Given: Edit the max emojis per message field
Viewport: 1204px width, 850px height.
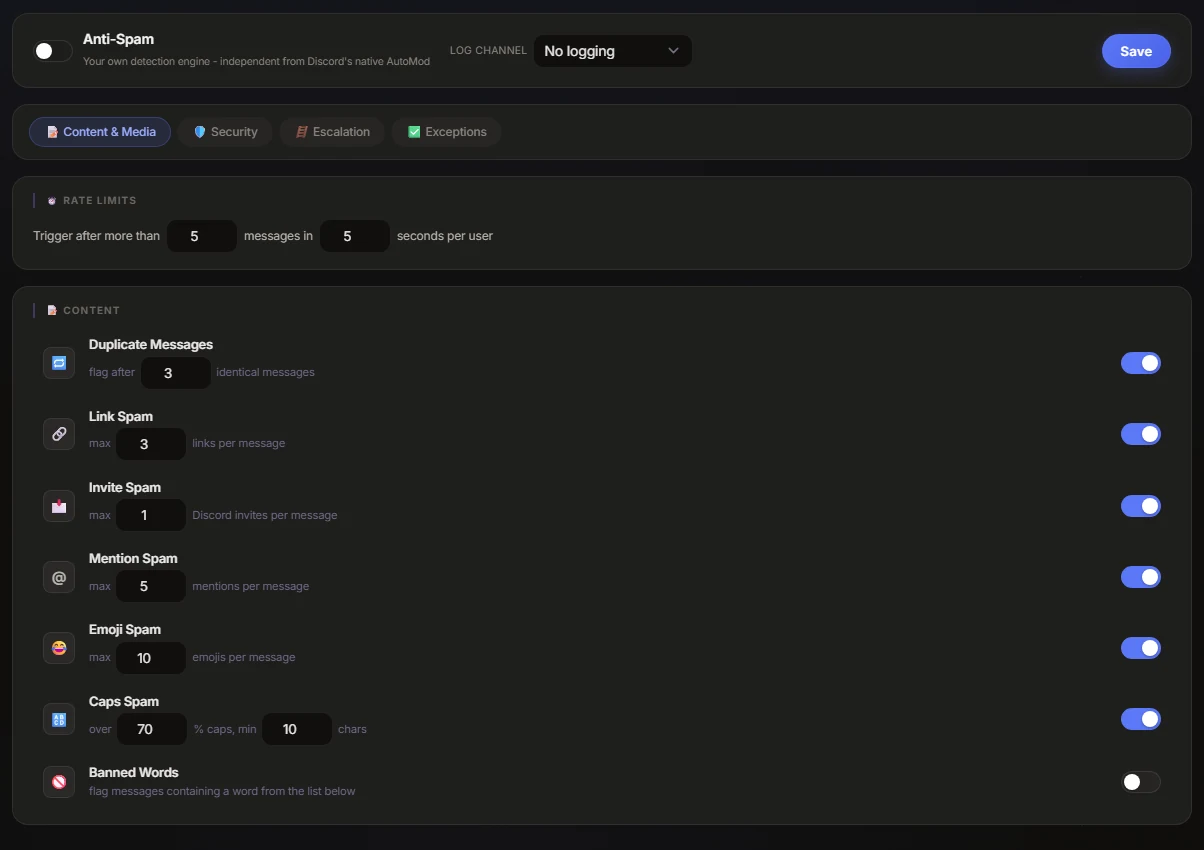Looking at the screenshot, I should (151, 658).
